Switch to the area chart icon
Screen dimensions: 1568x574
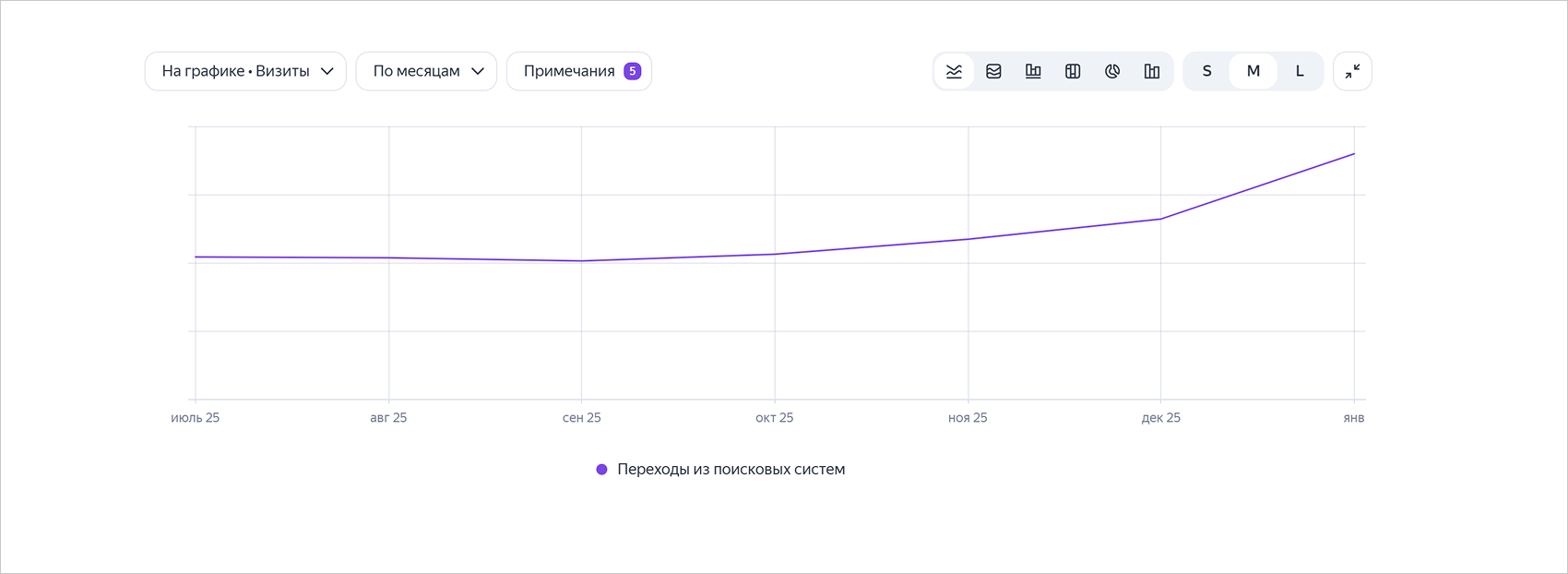coord(993,71)
